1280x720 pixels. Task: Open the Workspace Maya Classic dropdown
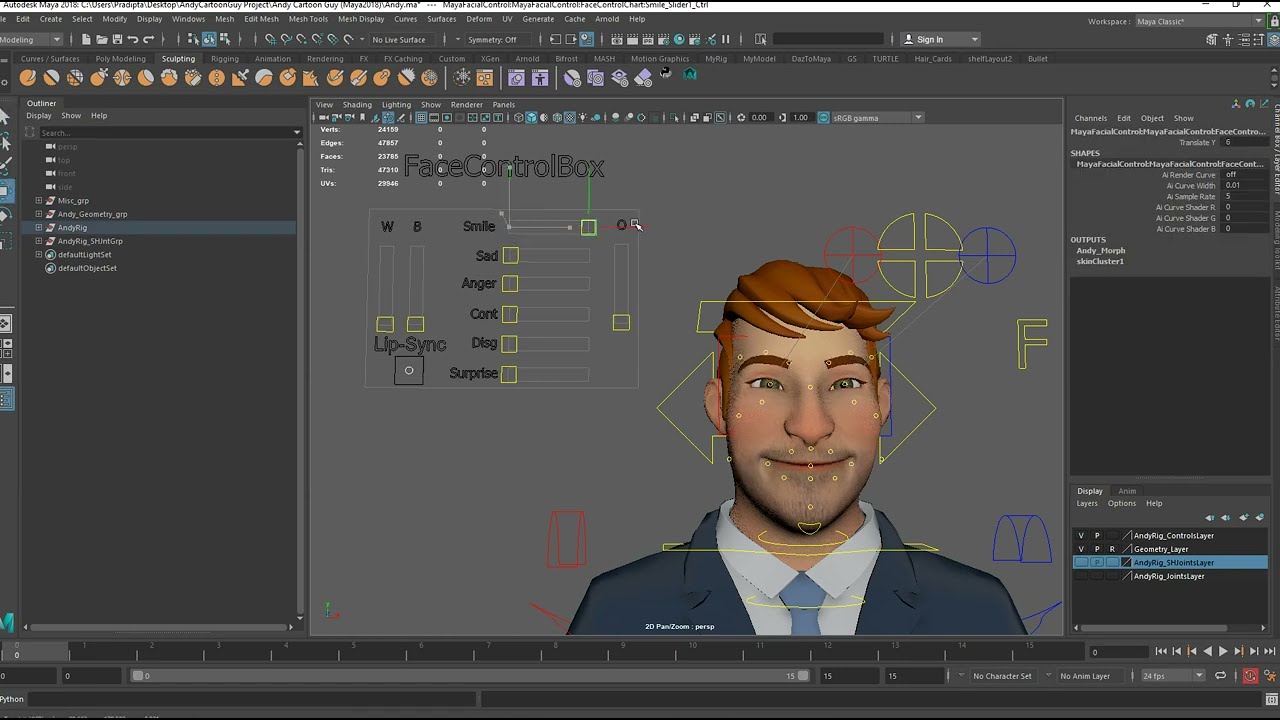pyautogui.click(x=1201, y=21)
